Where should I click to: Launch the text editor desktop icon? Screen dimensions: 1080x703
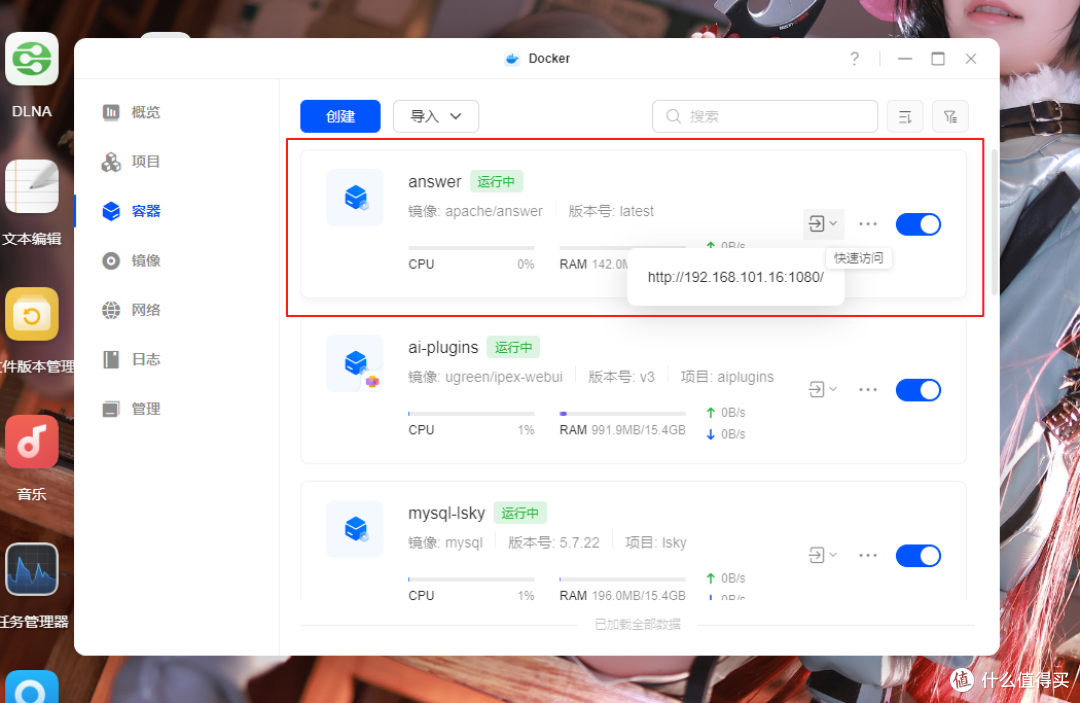tap(32, 187)
